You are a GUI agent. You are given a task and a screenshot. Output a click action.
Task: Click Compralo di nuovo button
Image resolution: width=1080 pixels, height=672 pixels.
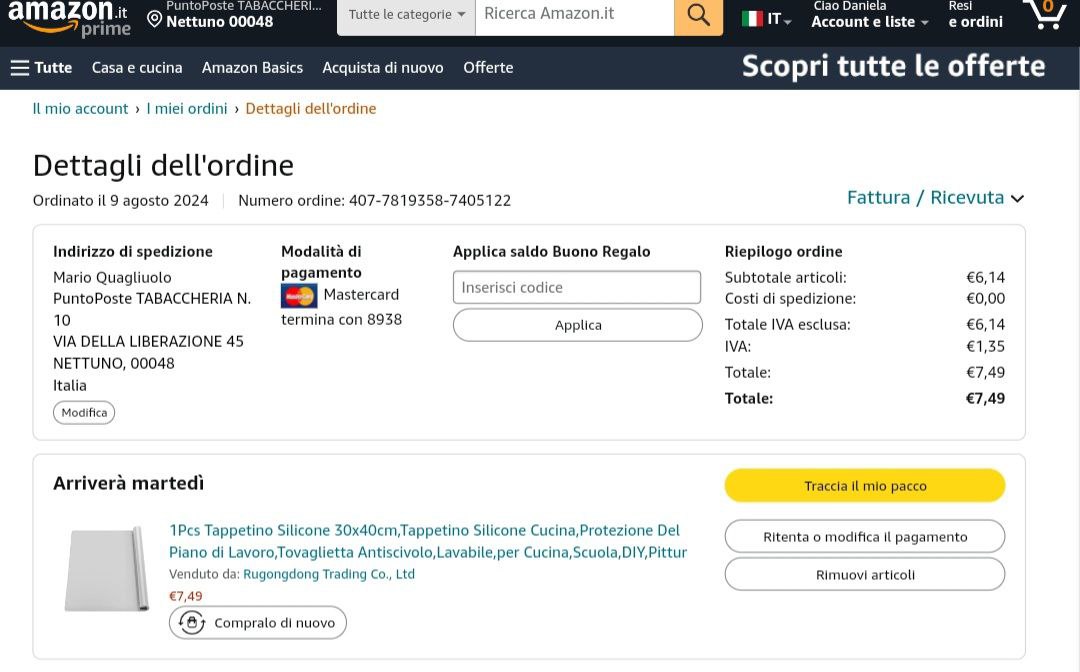point(258,622)
